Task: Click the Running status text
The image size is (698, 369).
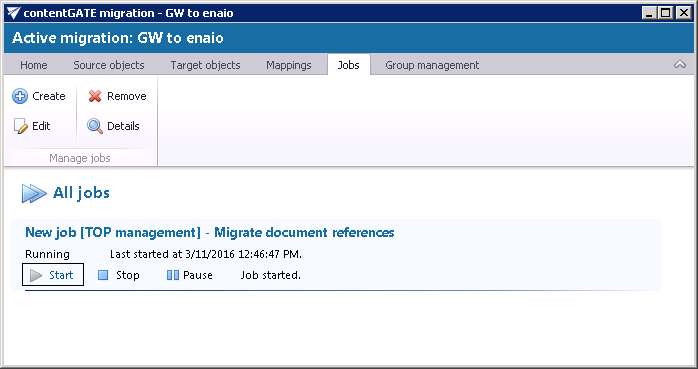Action: (47, 255)
